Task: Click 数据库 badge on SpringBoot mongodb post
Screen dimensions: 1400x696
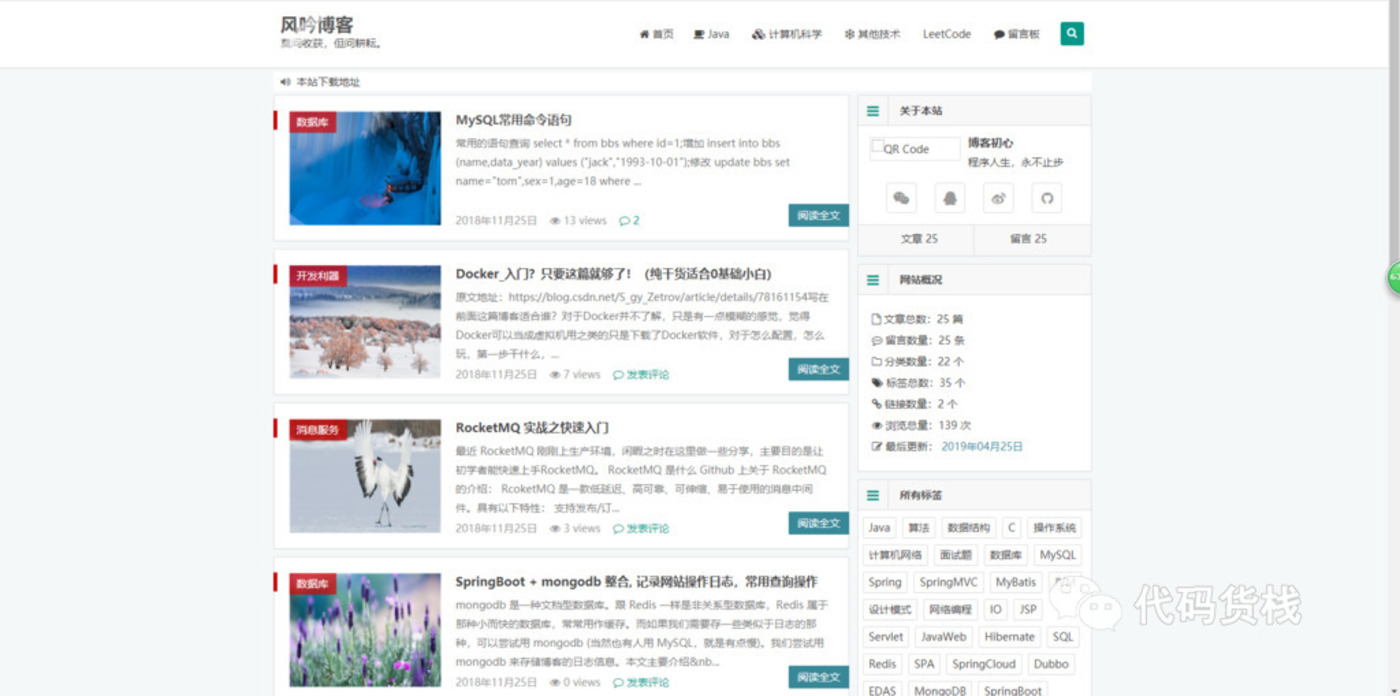Action: (312, 584)
